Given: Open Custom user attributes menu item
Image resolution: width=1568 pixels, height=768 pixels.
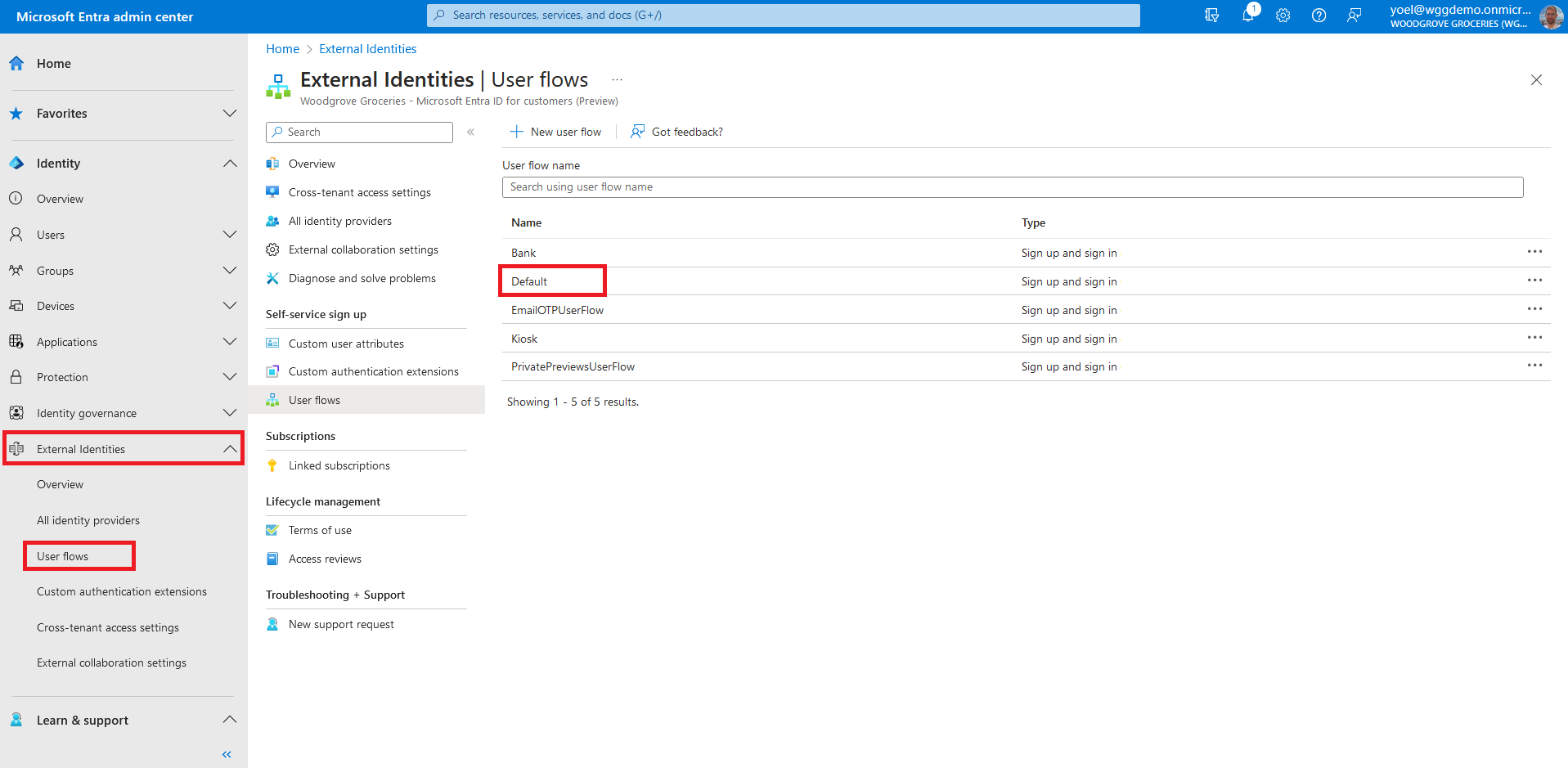Looking at the screenshot, I should coord(346,344).
